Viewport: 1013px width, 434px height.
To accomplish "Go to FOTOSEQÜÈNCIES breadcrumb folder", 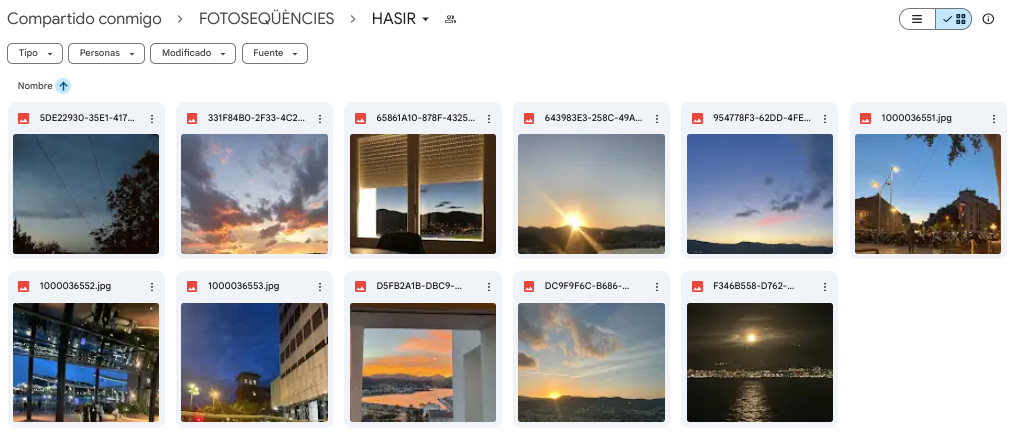I will pos(266,19).
